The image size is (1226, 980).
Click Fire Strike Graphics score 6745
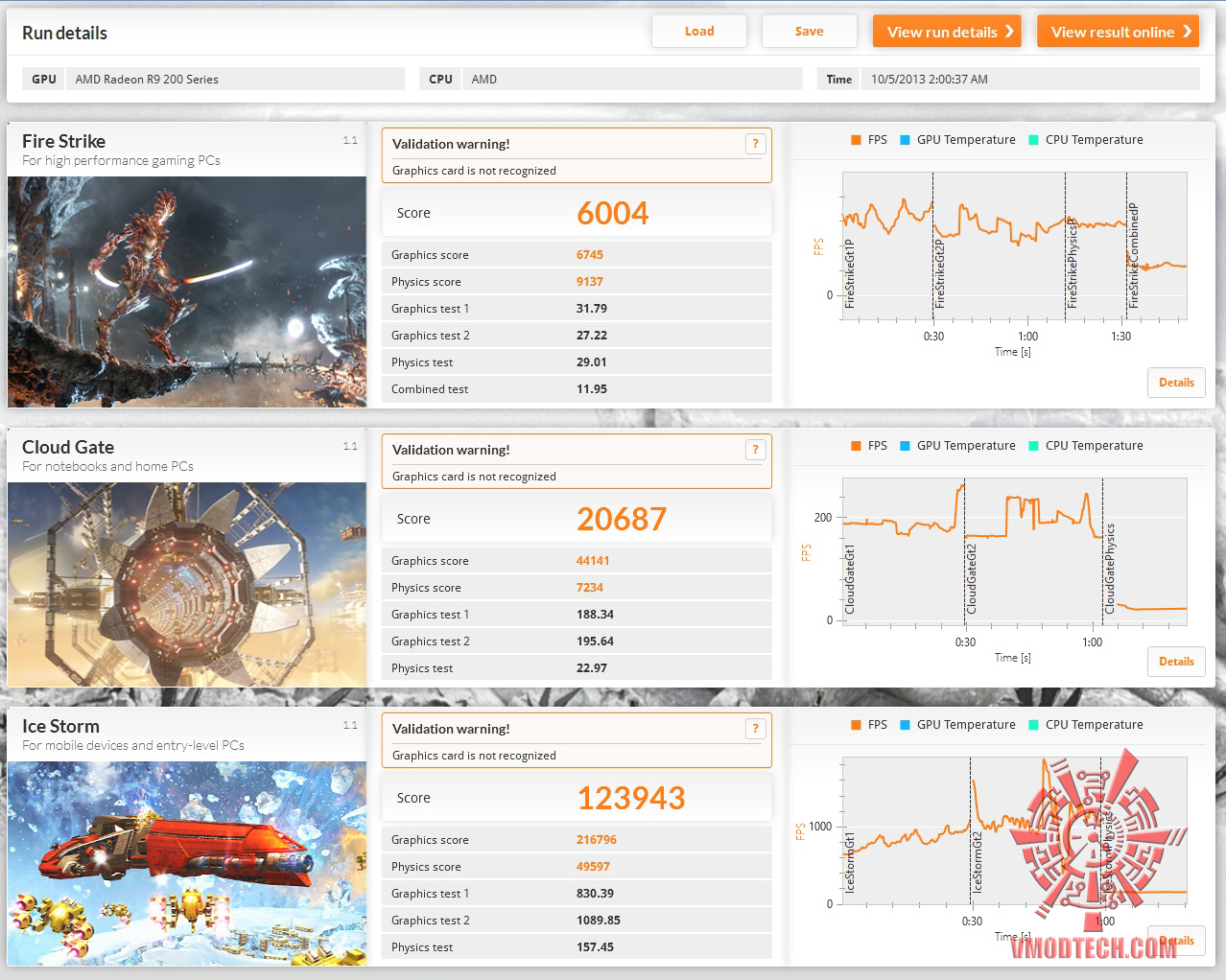click(x=590, y=255)
